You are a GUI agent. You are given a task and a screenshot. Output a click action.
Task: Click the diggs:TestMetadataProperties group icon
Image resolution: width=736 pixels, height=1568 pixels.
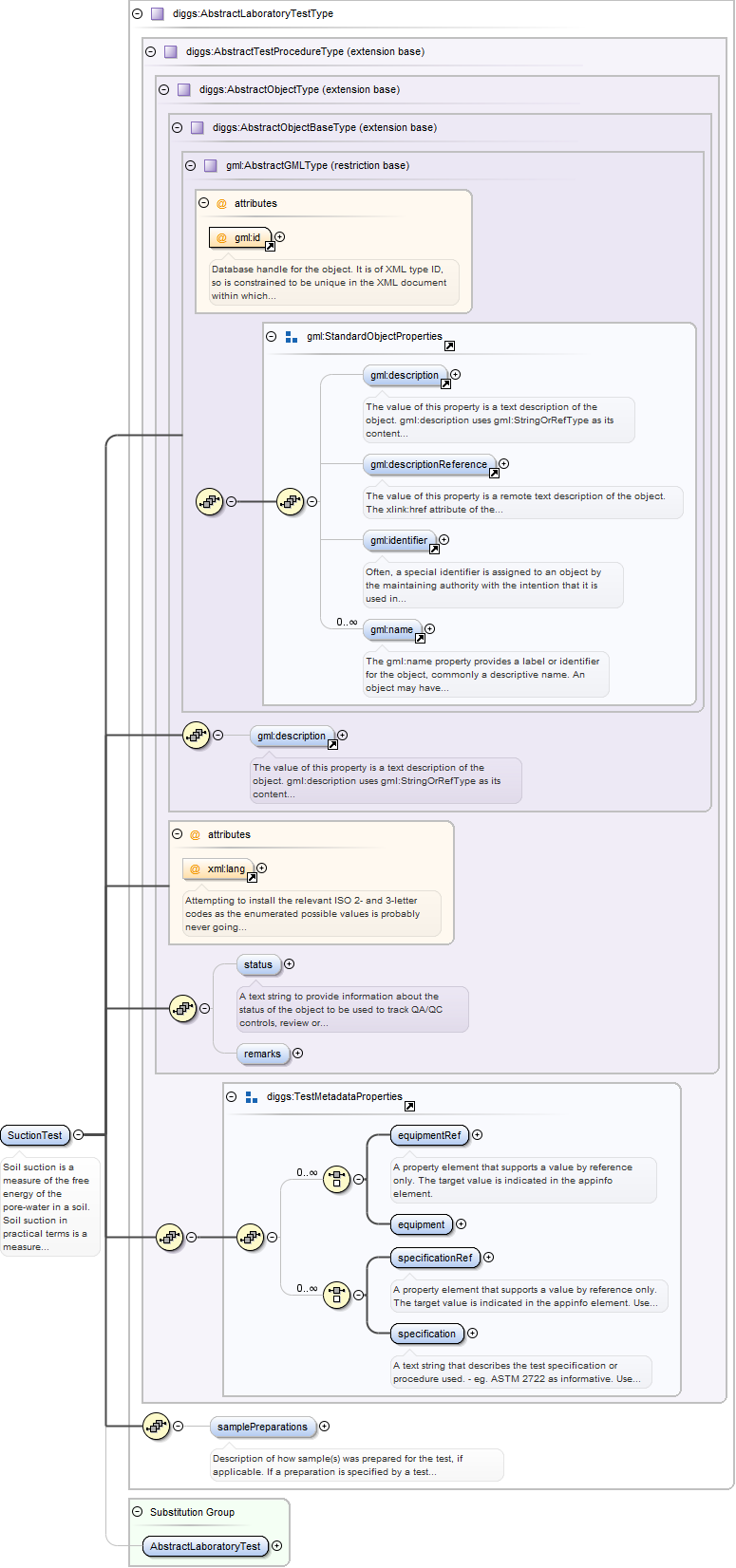click(252, 1097)
